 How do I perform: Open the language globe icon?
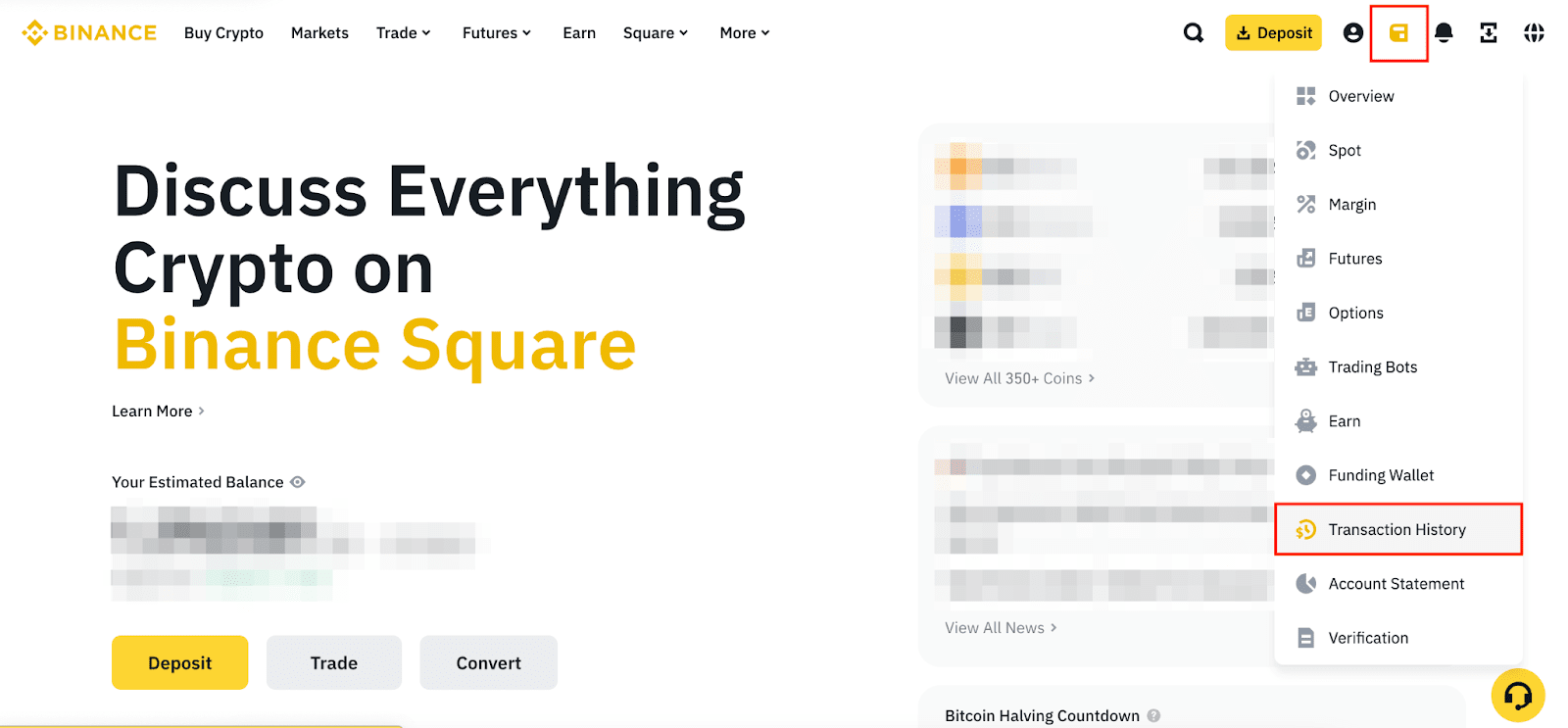pyautogui.click(x=1534, y=33)
